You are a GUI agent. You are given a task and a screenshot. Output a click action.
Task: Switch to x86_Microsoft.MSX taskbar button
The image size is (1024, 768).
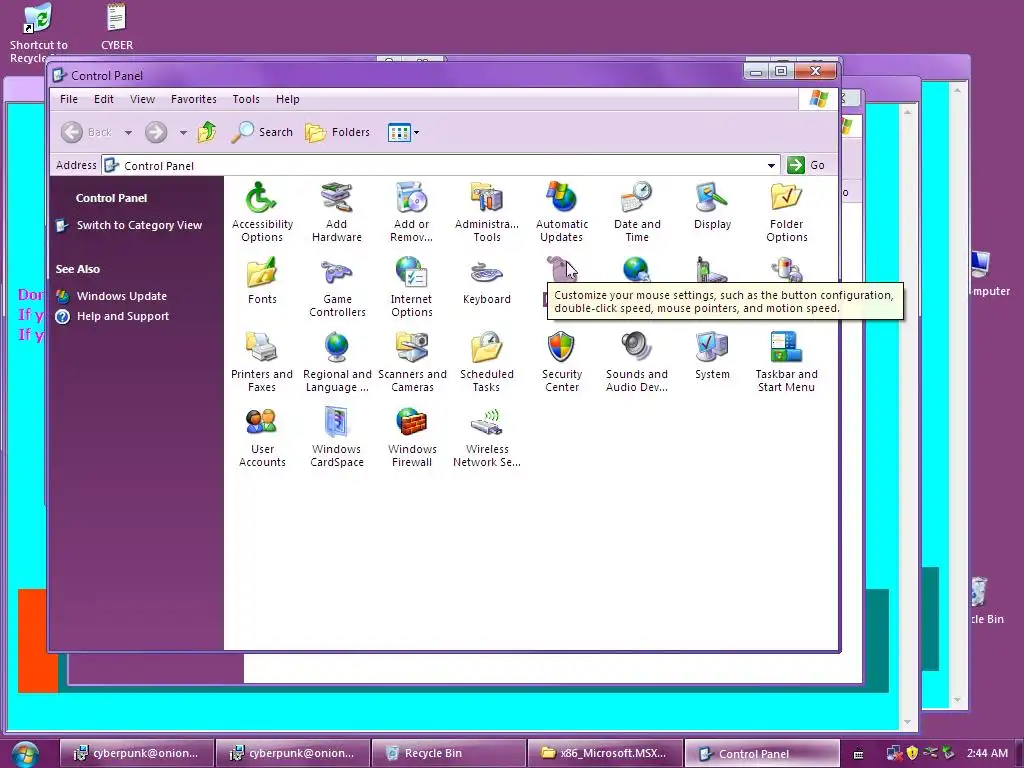[605, 753]
